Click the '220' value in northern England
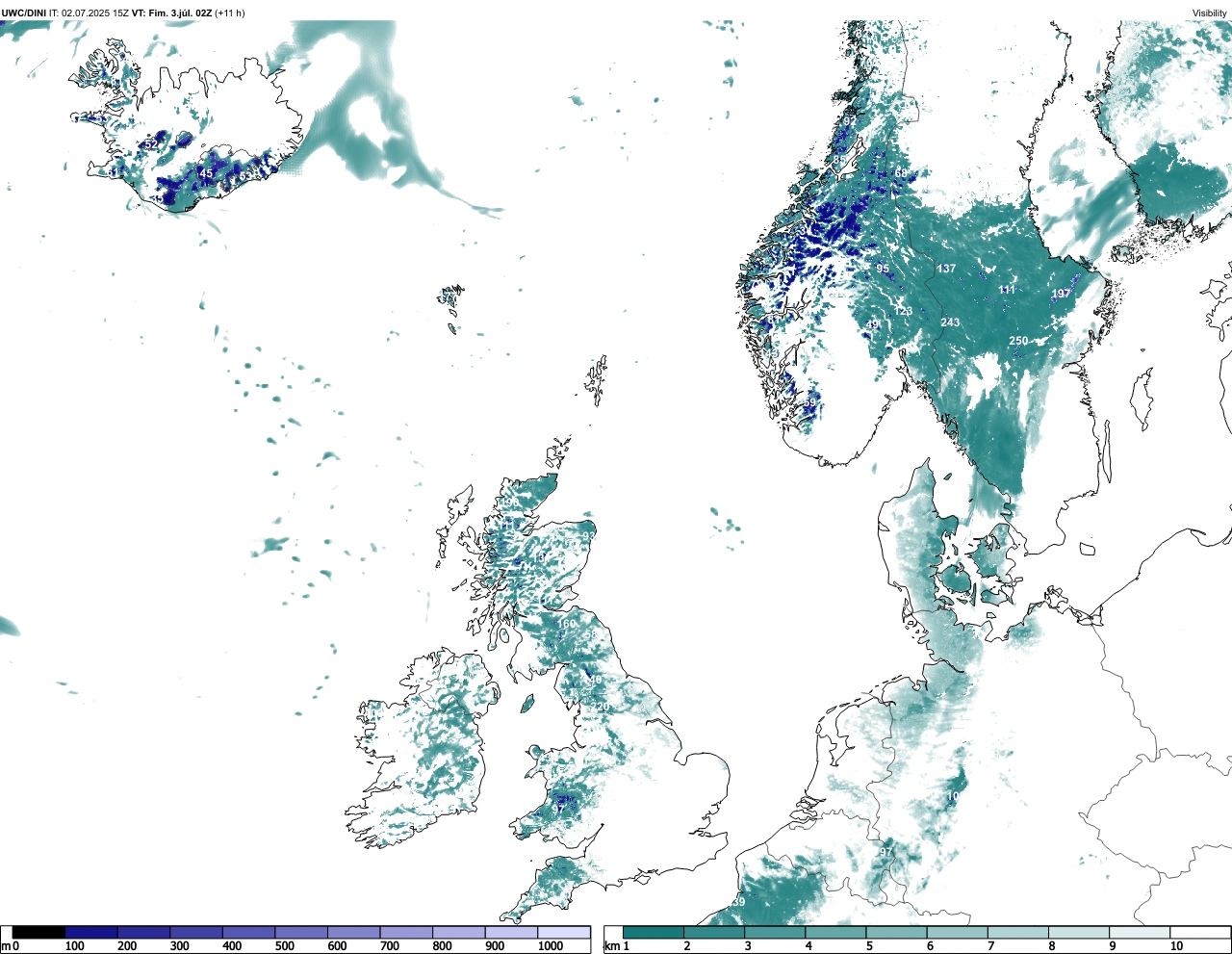The height and width of the screenshot is (954, 1232). [x=601, y=707]
